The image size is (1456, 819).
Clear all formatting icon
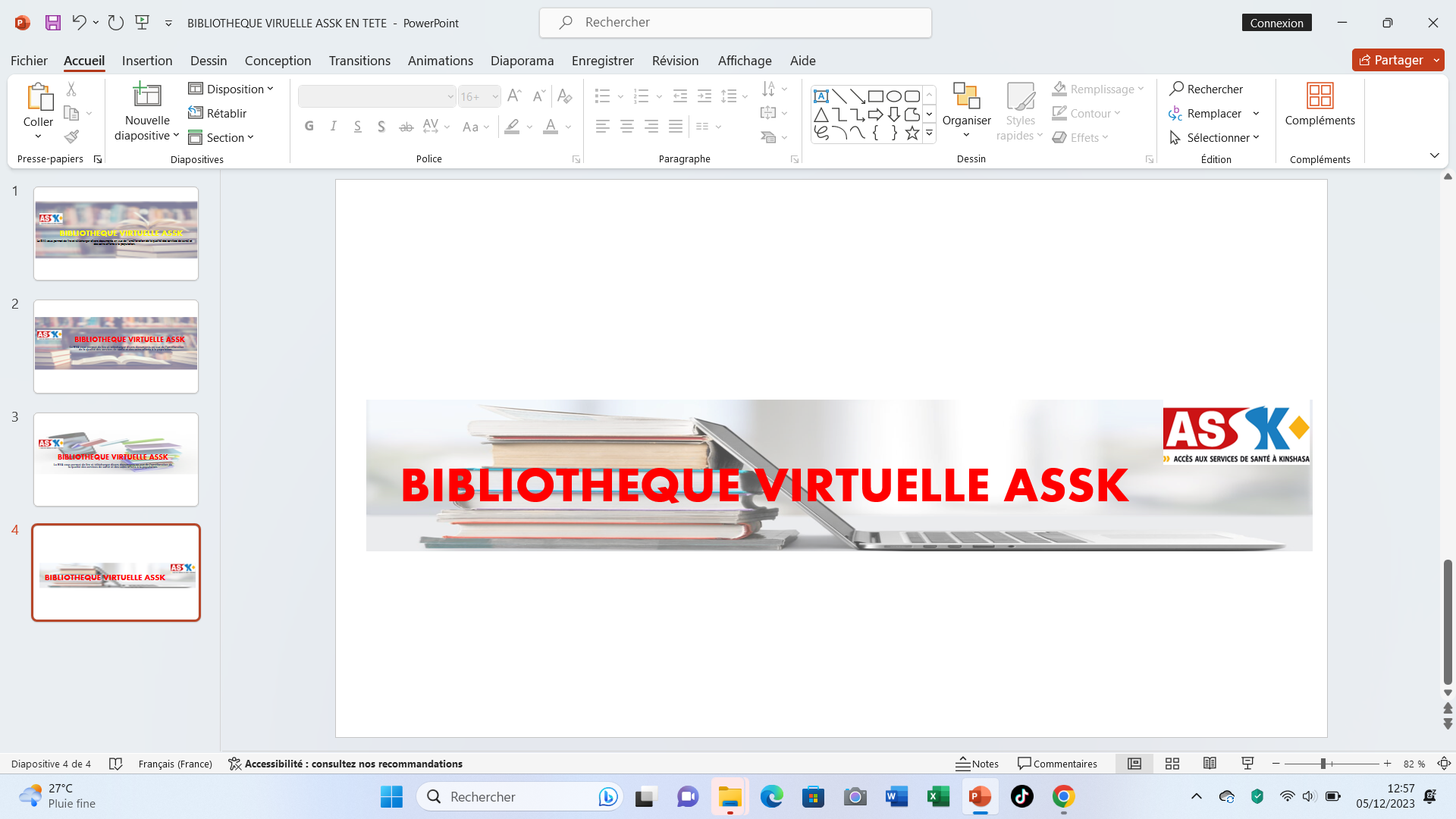pos(565,96)
